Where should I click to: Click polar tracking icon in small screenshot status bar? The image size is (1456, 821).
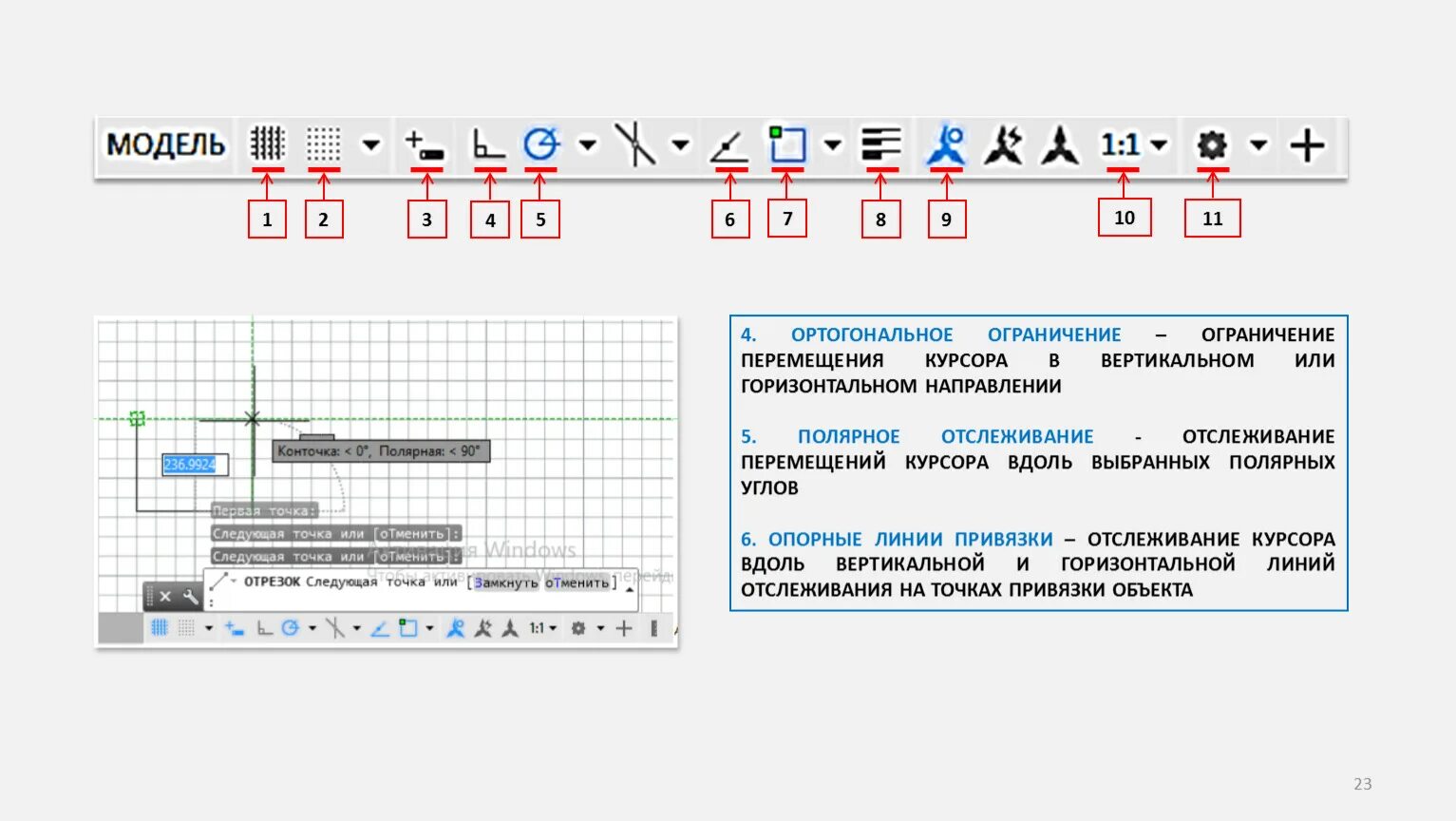[x=291, y=628]
